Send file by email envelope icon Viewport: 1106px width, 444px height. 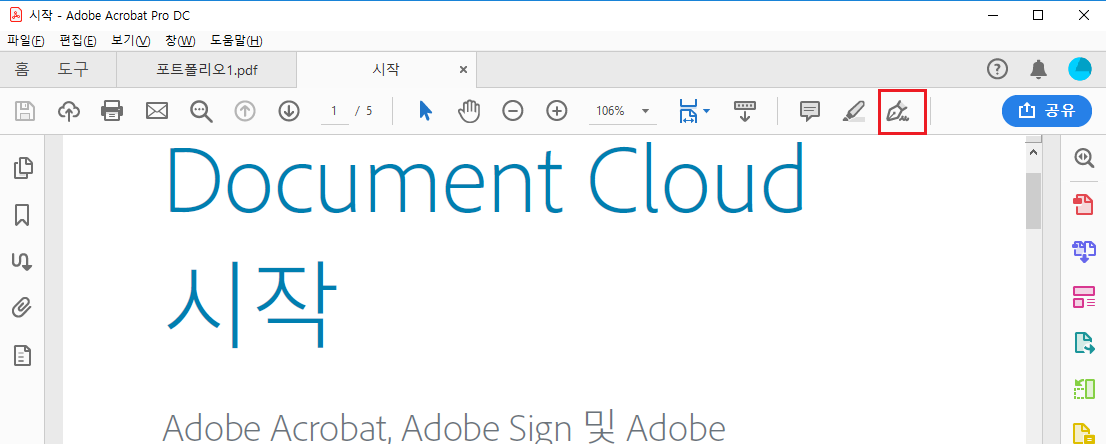pyautogui.click(x=157, y=111)
